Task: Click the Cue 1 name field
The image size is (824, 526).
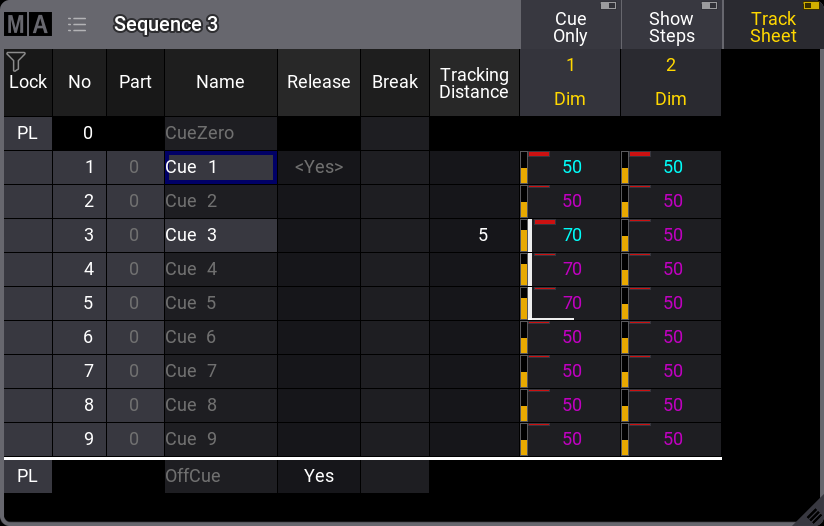Action: (220, 167)
